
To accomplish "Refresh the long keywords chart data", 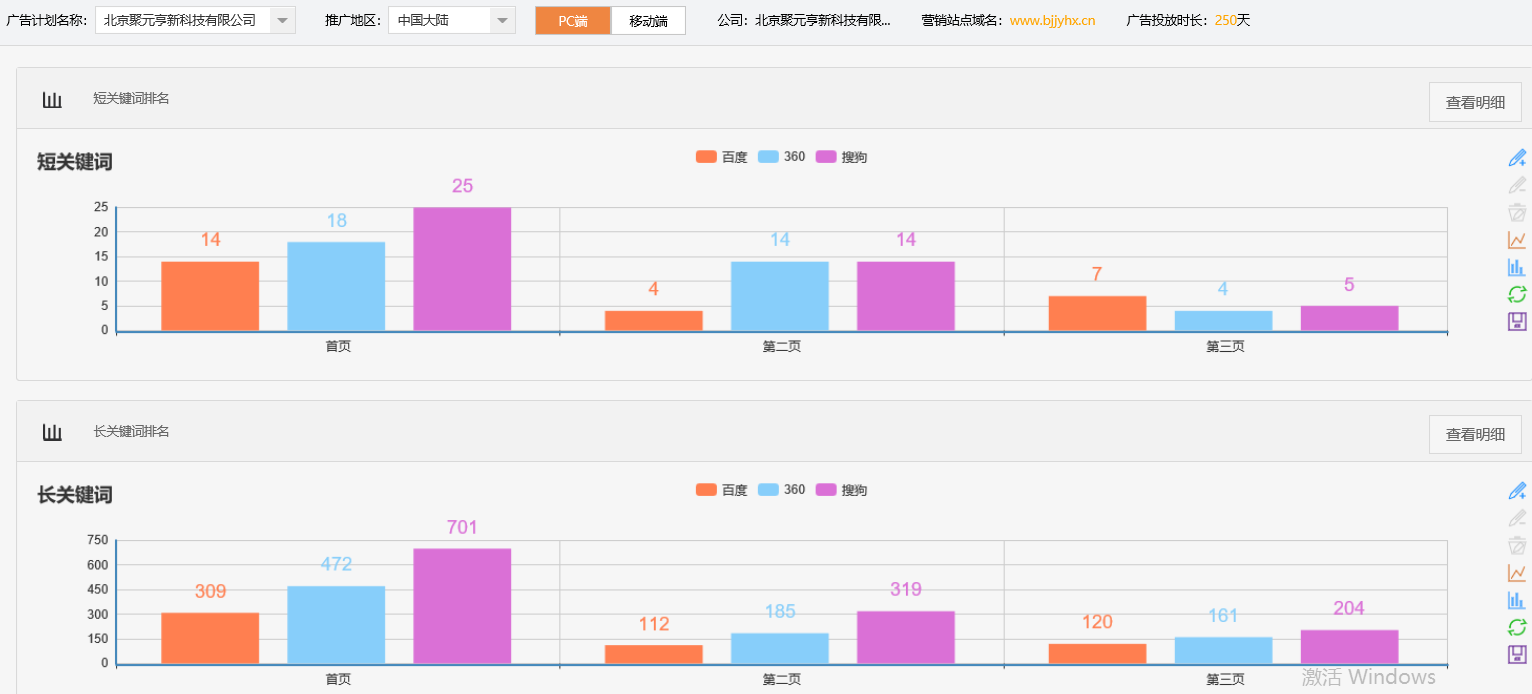I will (1517, 627).
